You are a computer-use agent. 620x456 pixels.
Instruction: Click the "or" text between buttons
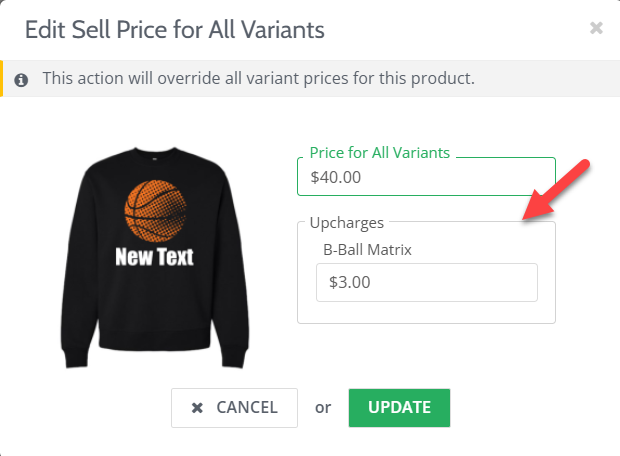(323, 408)
